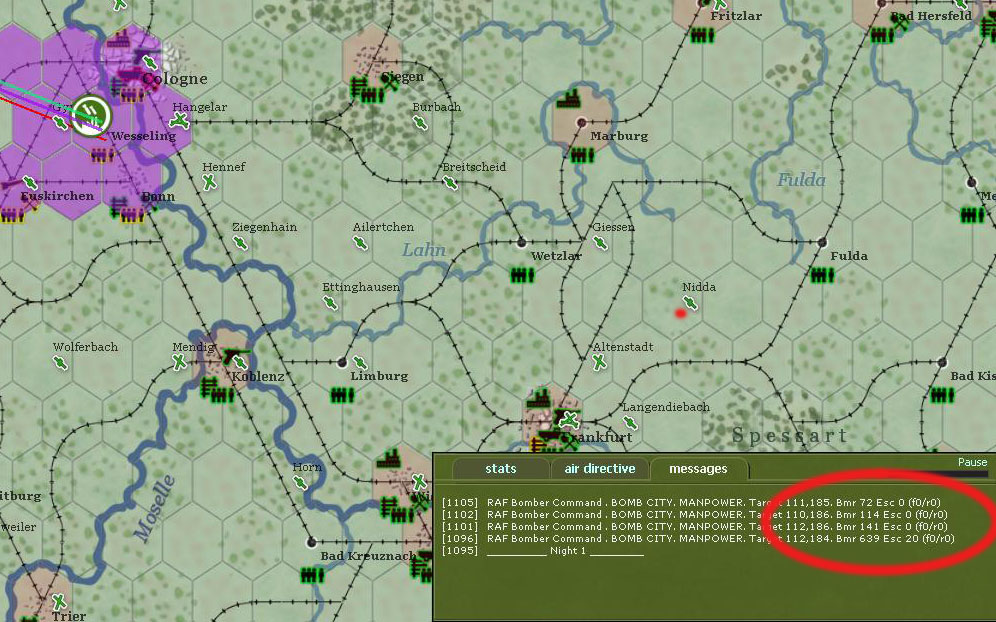The height and width of the screenshot is (622, 996).
Task: Click the Wetzlar rail junction dot
Action: 522,242
